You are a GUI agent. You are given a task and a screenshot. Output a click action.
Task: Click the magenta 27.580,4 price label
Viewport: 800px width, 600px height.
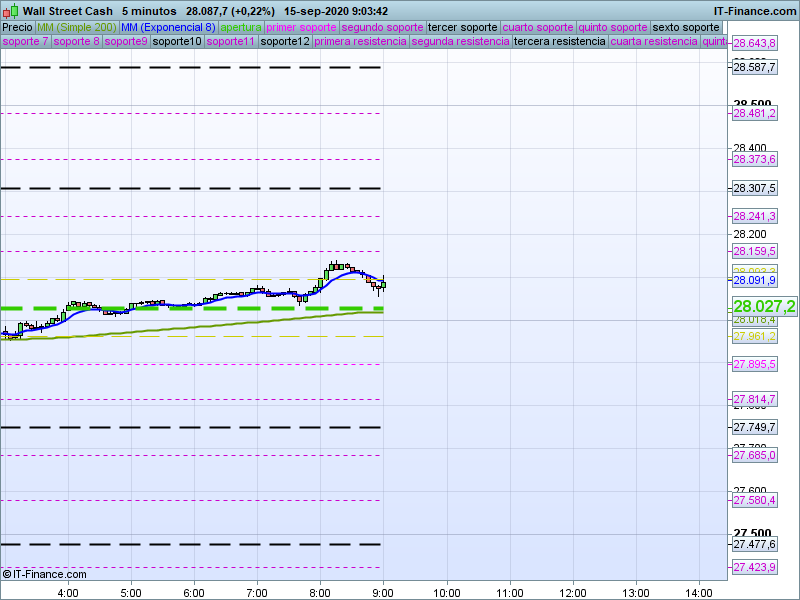pyautogui.click(x=755, y=500)
